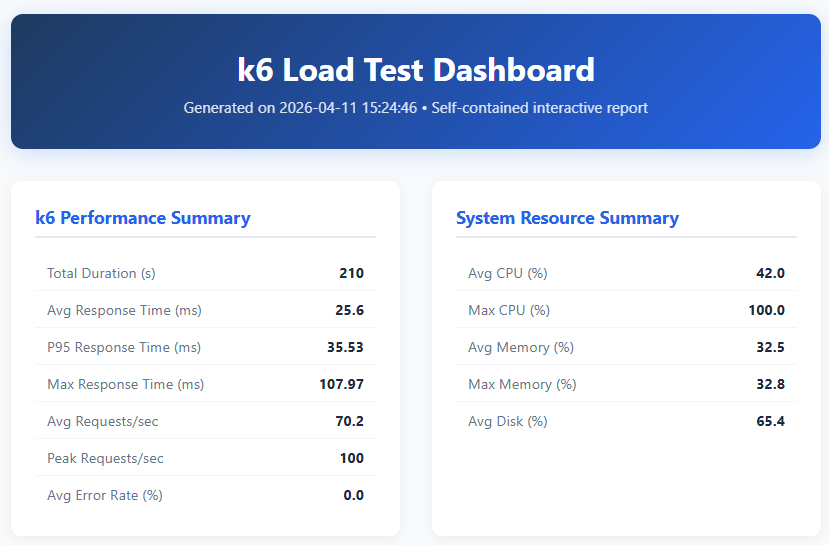The height and width of the screenshot is (545, 829).
Task: Click the average response value 25.6
Action: [349, 310]
